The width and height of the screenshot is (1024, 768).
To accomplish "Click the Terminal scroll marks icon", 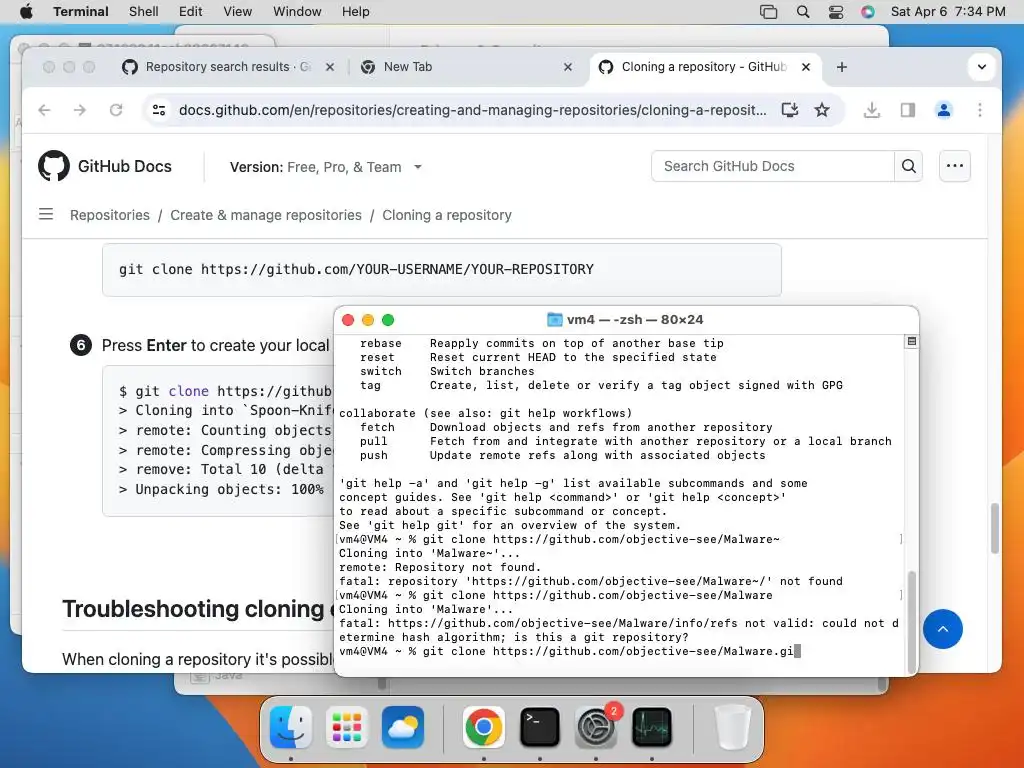I will [x=912, y=342].
